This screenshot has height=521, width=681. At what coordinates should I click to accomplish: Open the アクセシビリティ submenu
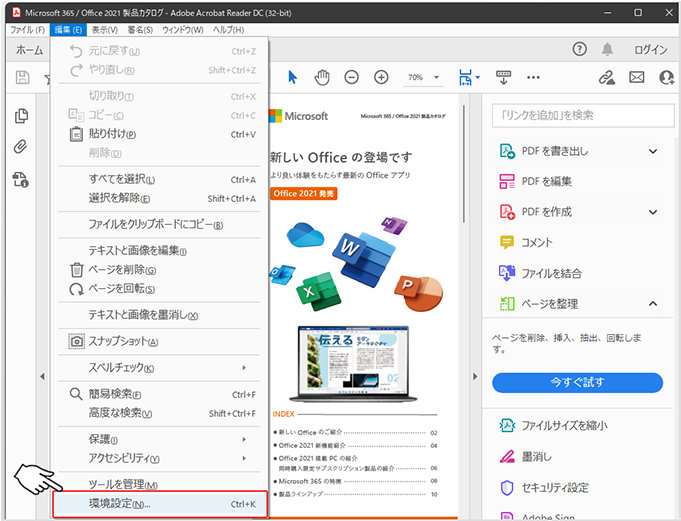click(159, 458)
